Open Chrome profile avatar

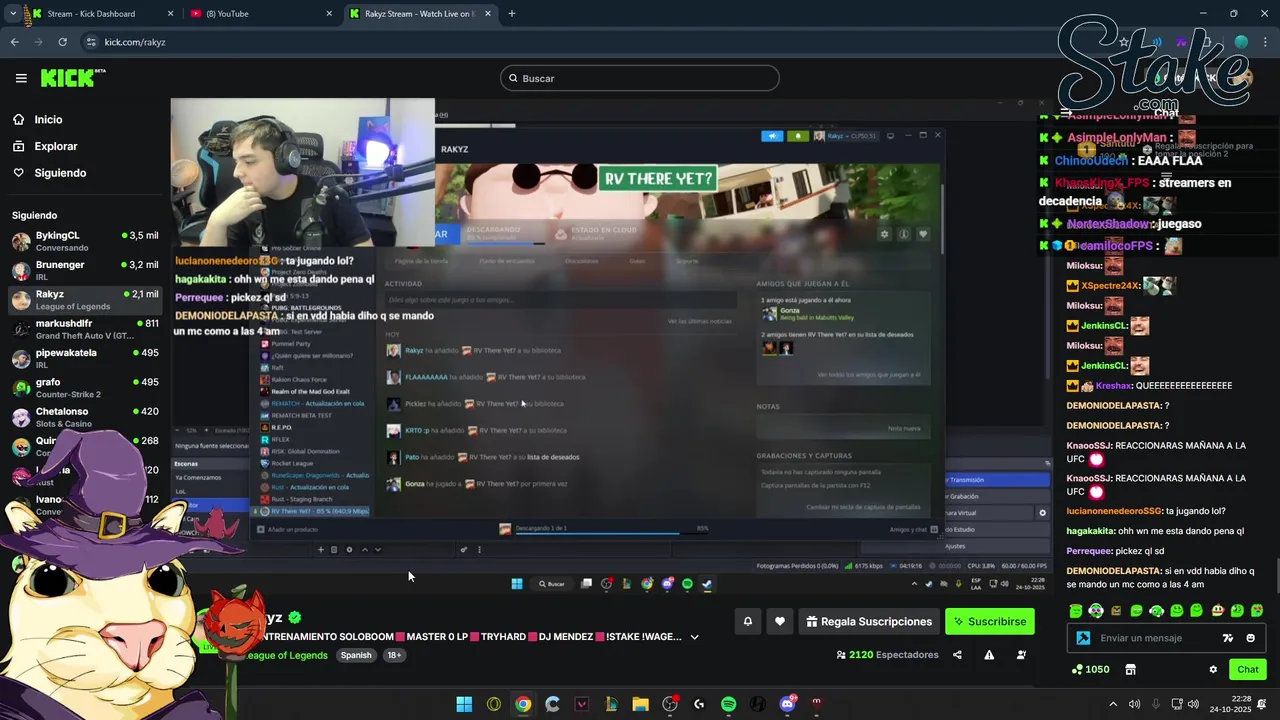coord(1241,42)
